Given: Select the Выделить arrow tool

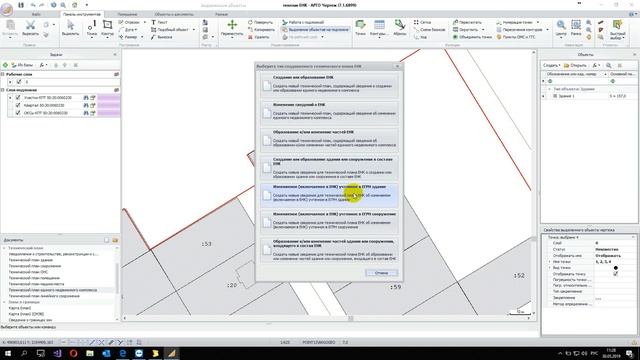Looking at the screenshot, I should (x=70, y=29).
